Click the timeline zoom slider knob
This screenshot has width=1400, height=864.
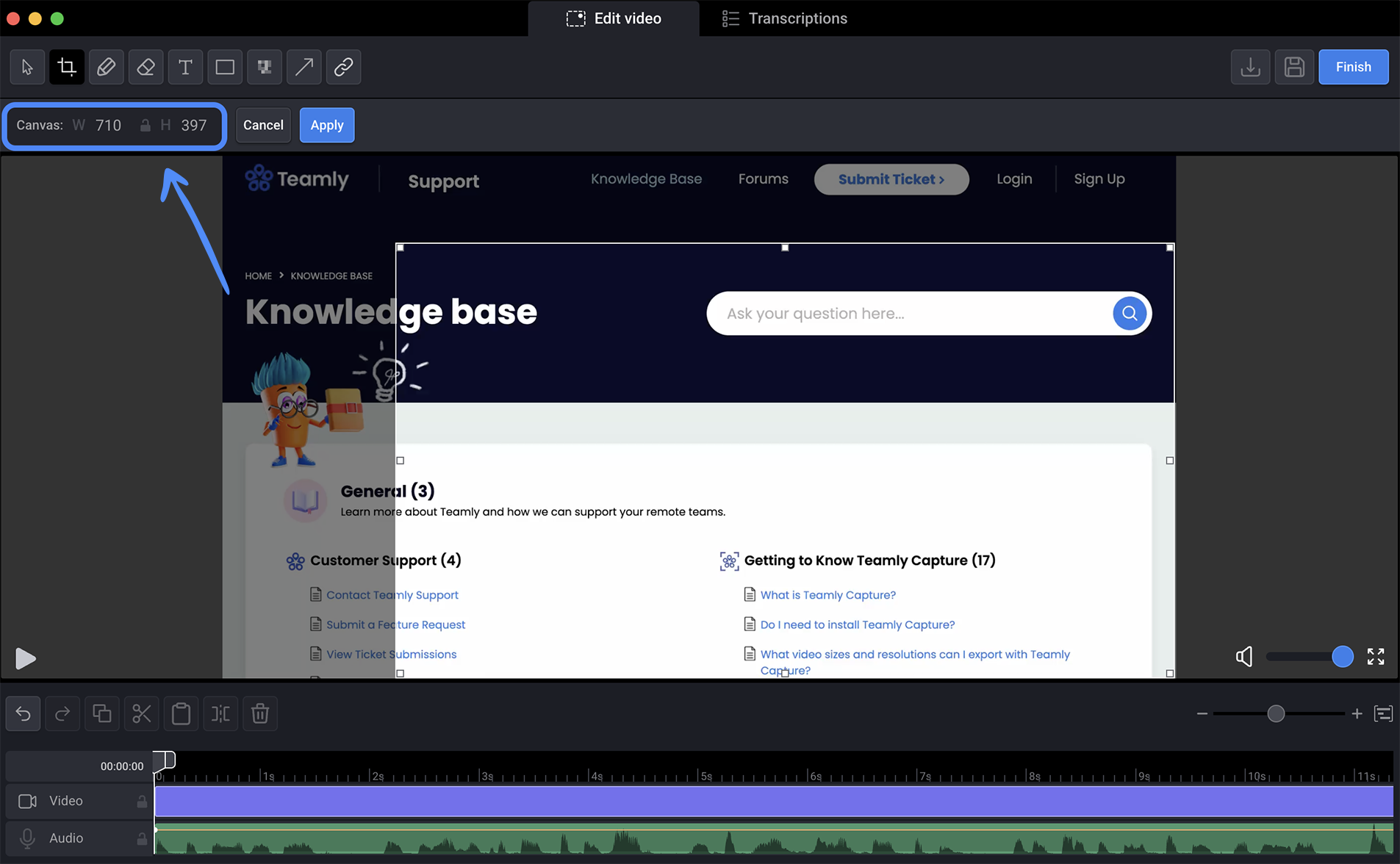click(x=1276, y=713)
